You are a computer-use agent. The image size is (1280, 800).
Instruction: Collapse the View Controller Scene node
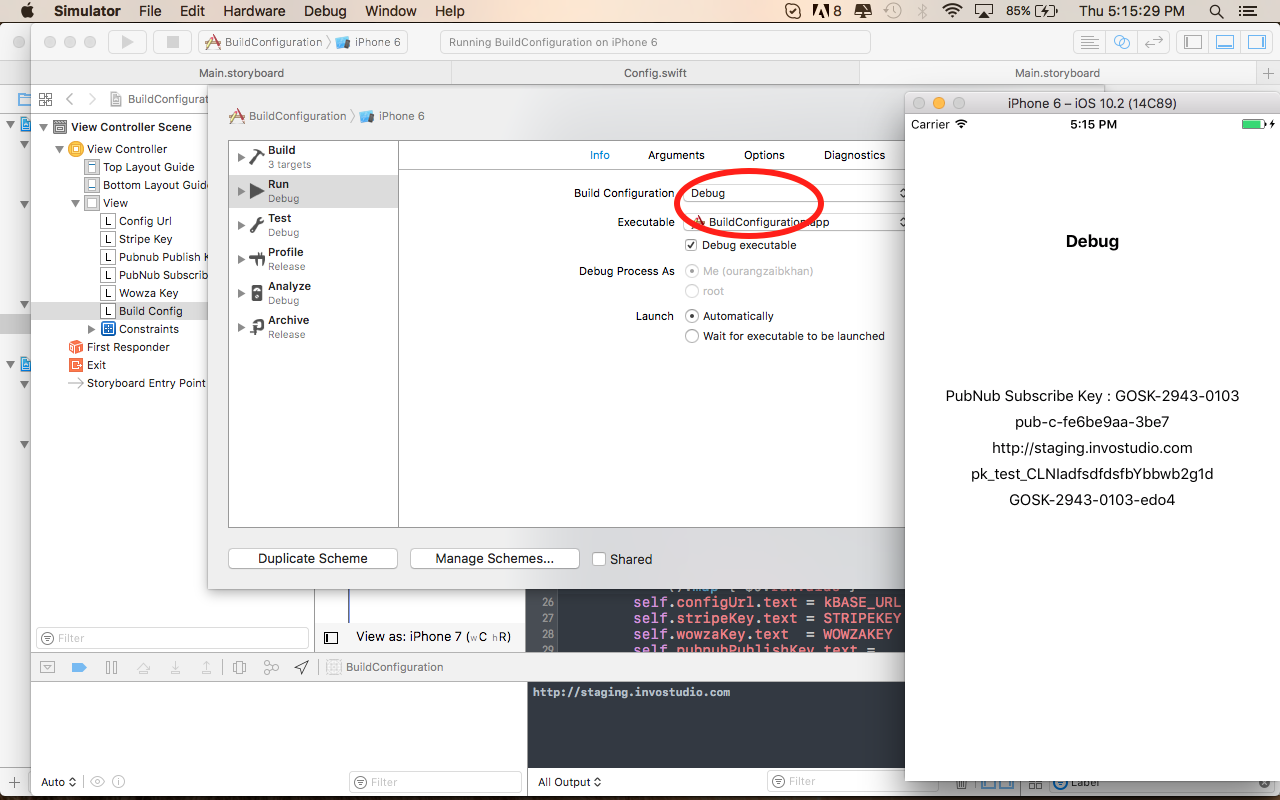[44, 127]
